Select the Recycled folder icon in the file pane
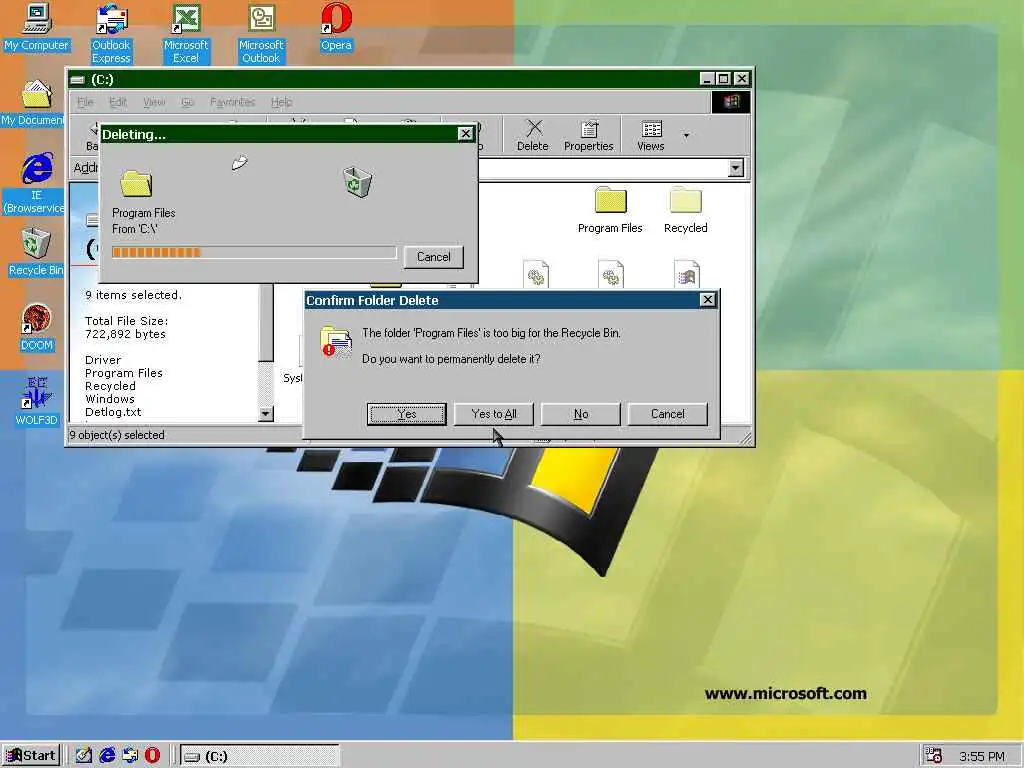This screenshot has width=1024, height=768. (686, 210)
